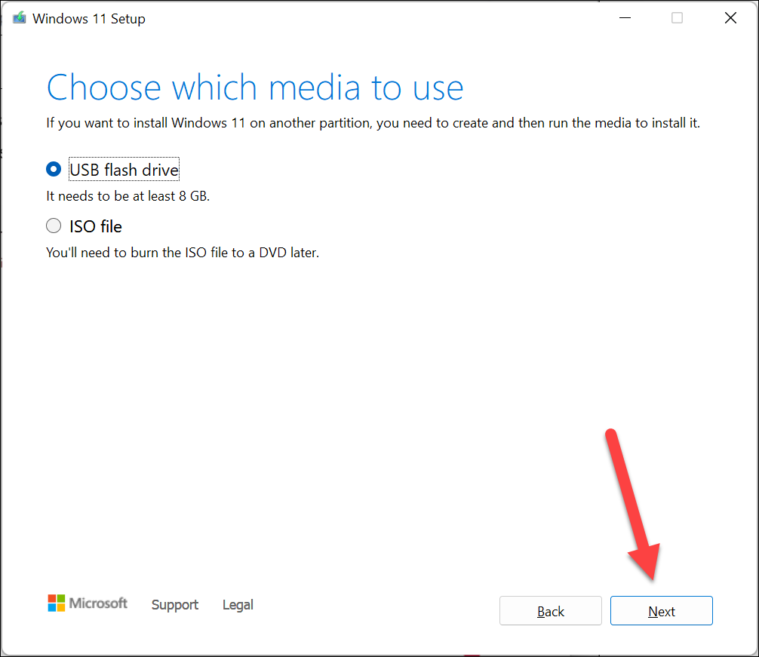Image resolution: width=759 pixels, height=657 pixels.
Task: Close the Windows 11 Setup window
Action: 730,18
